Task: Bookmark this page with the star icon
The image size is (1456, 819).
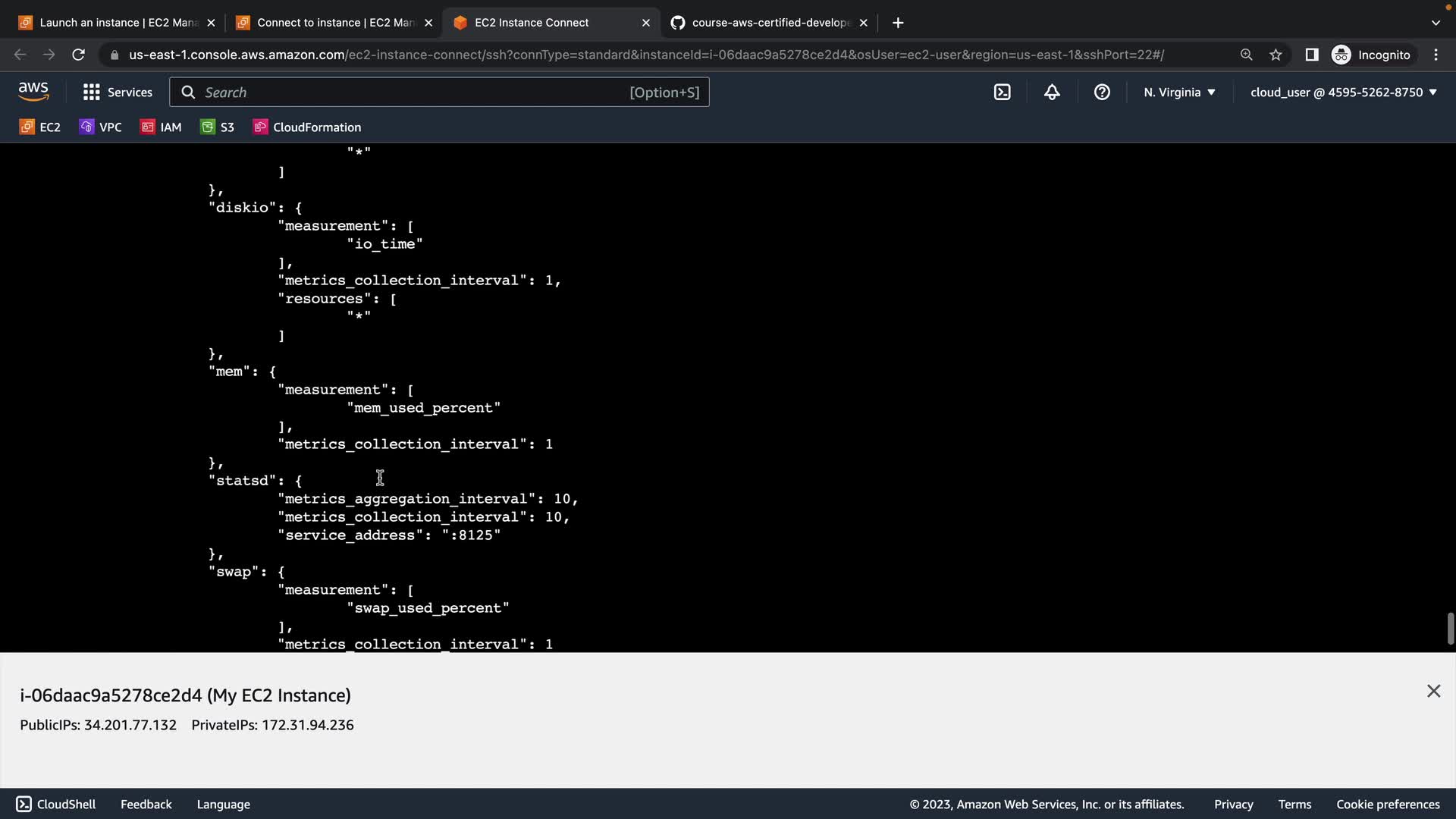Action: [x=1276, y=55]
